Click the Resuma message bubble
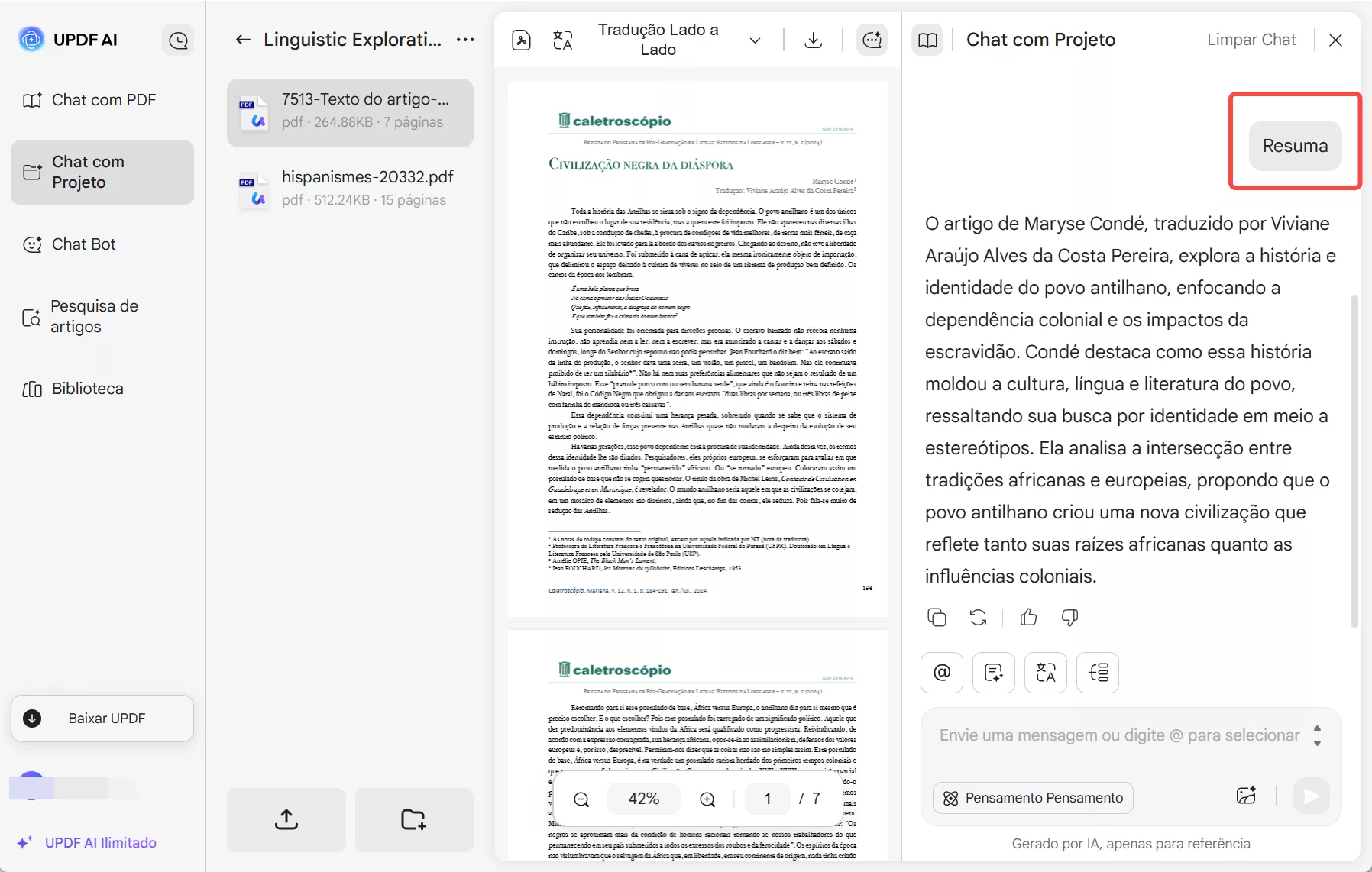 point(1295,146)
